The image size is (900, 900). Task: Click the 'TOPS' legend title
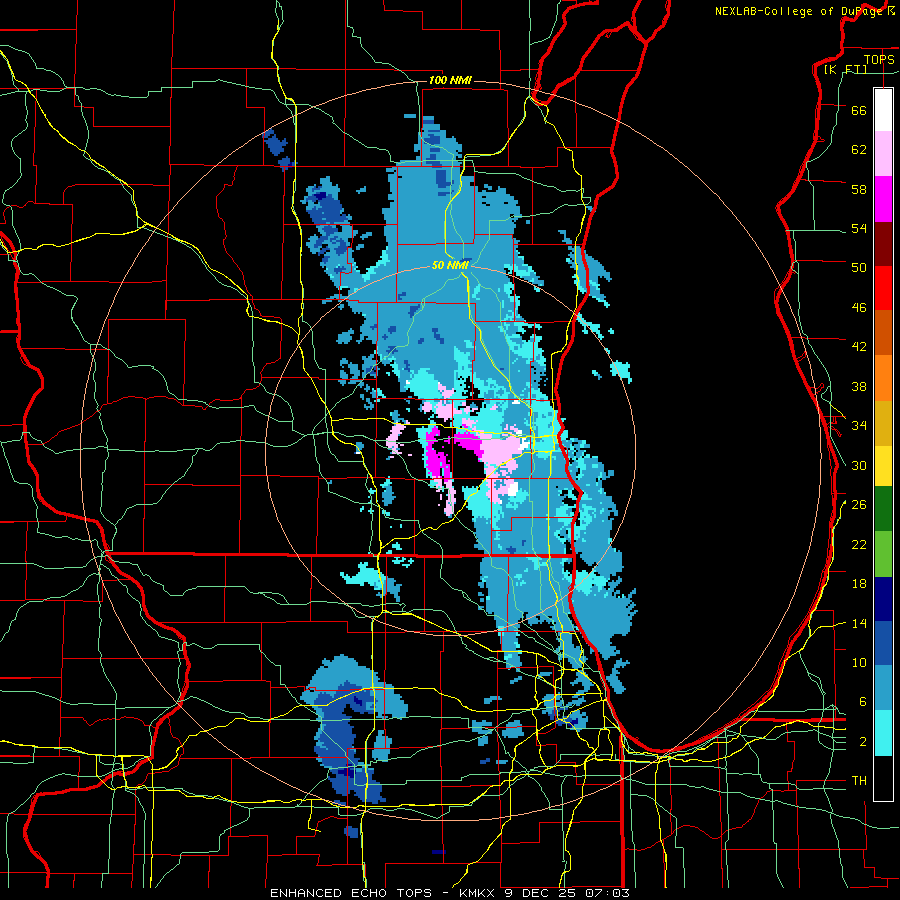(x=879, y=59)
